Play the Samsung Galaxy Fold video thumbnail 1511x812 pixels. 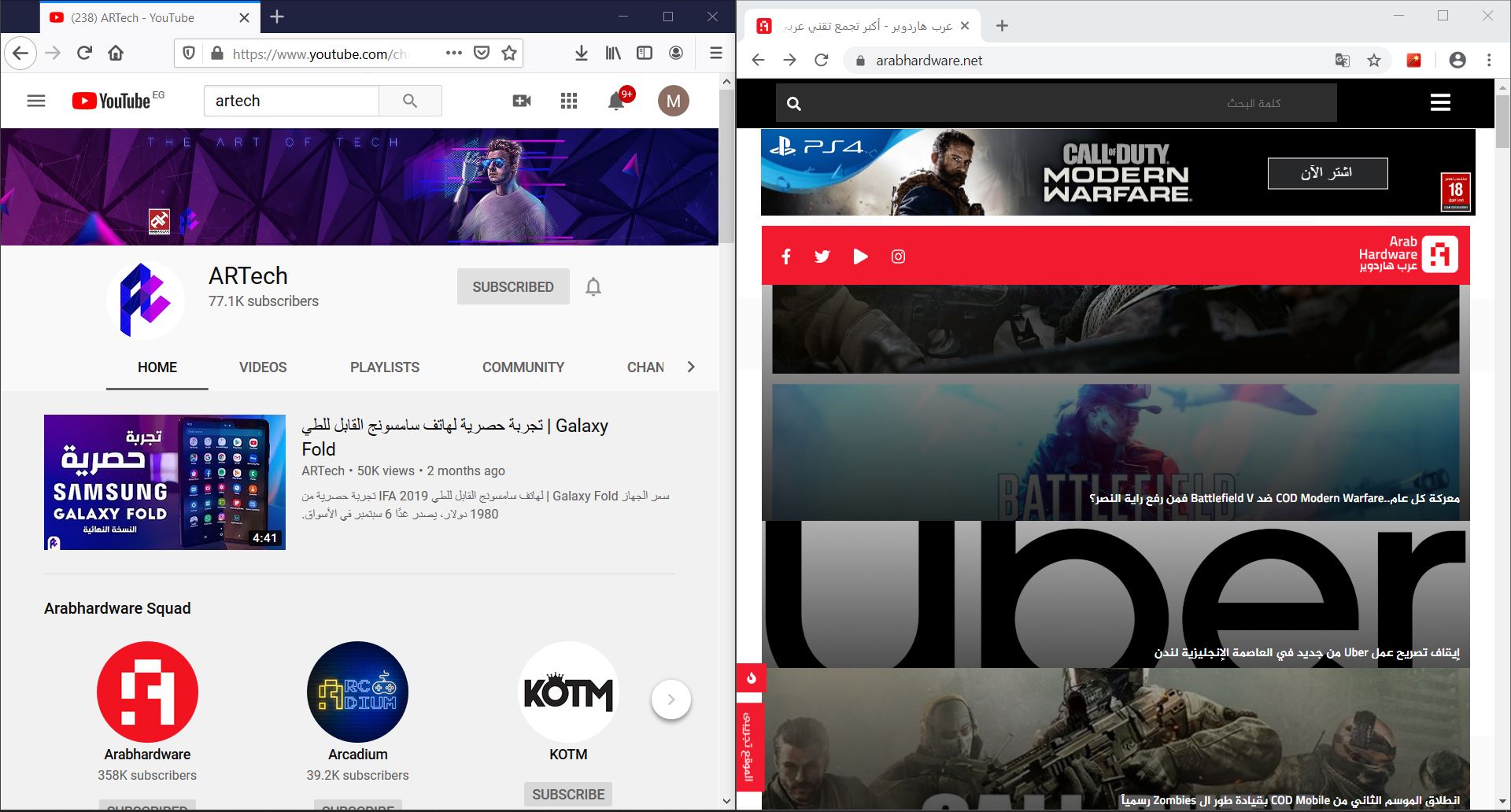164,482
